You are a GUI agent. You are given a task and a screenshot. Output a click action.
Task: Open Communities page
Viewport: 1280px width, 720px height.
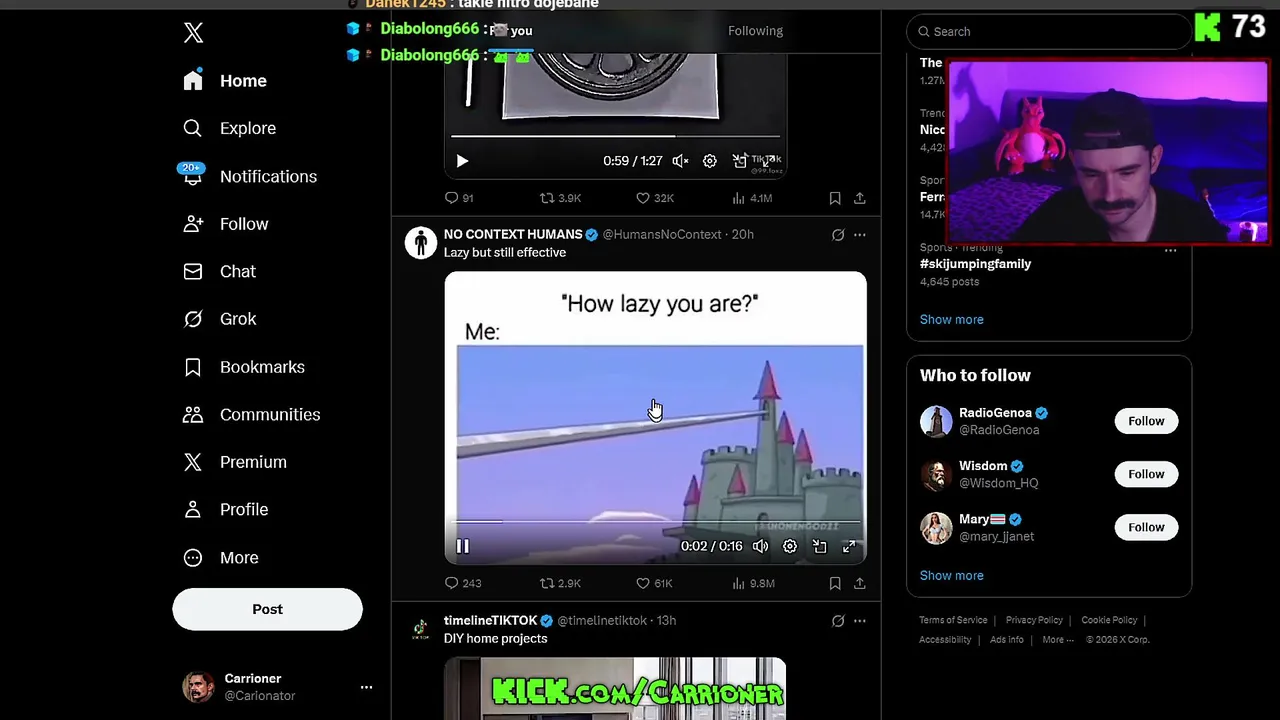[x=251, y=414]
